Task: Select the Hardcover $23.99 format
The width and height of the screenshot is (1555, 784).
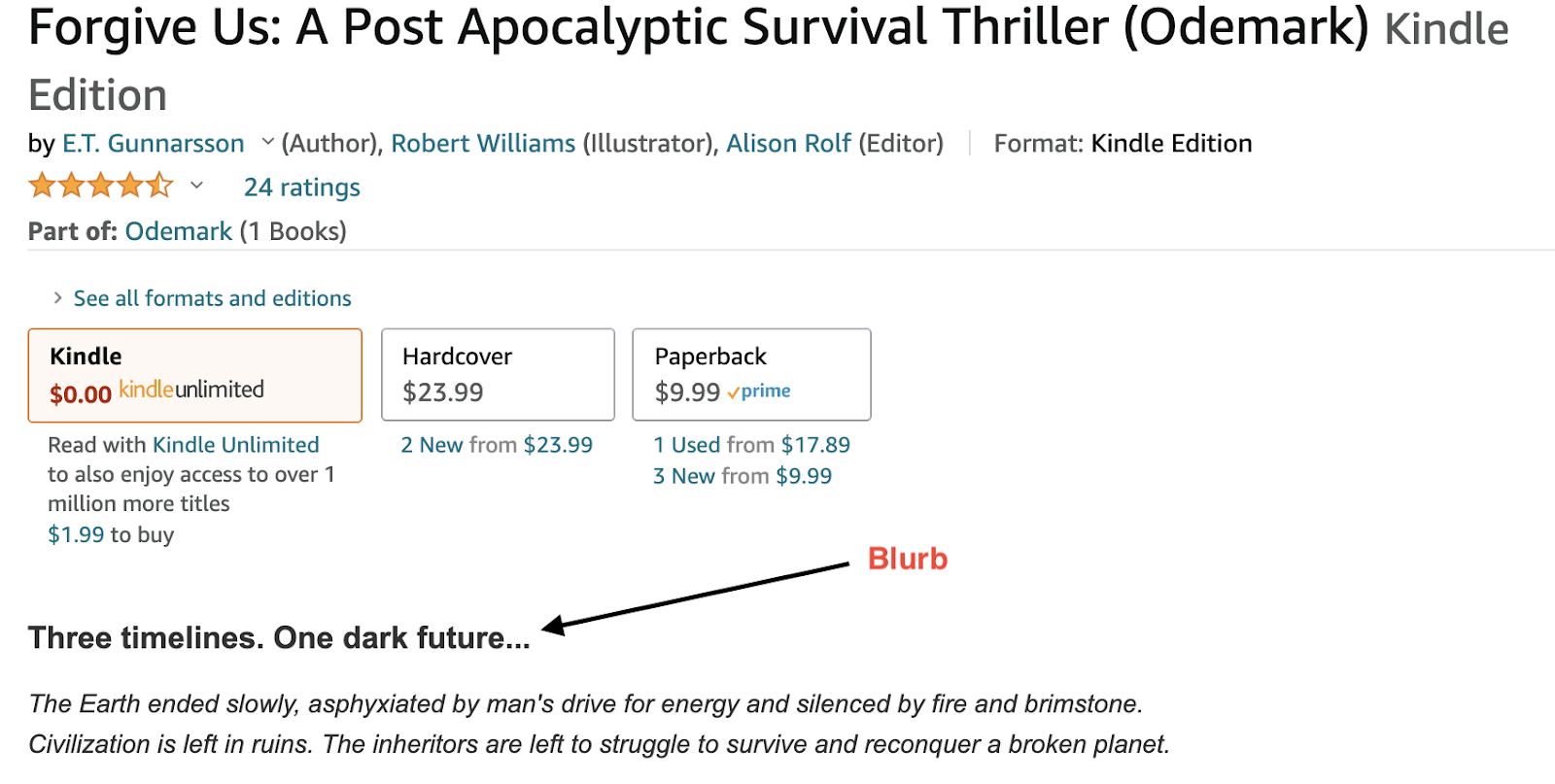Action: pyautogui.click(x=498, y=375)
